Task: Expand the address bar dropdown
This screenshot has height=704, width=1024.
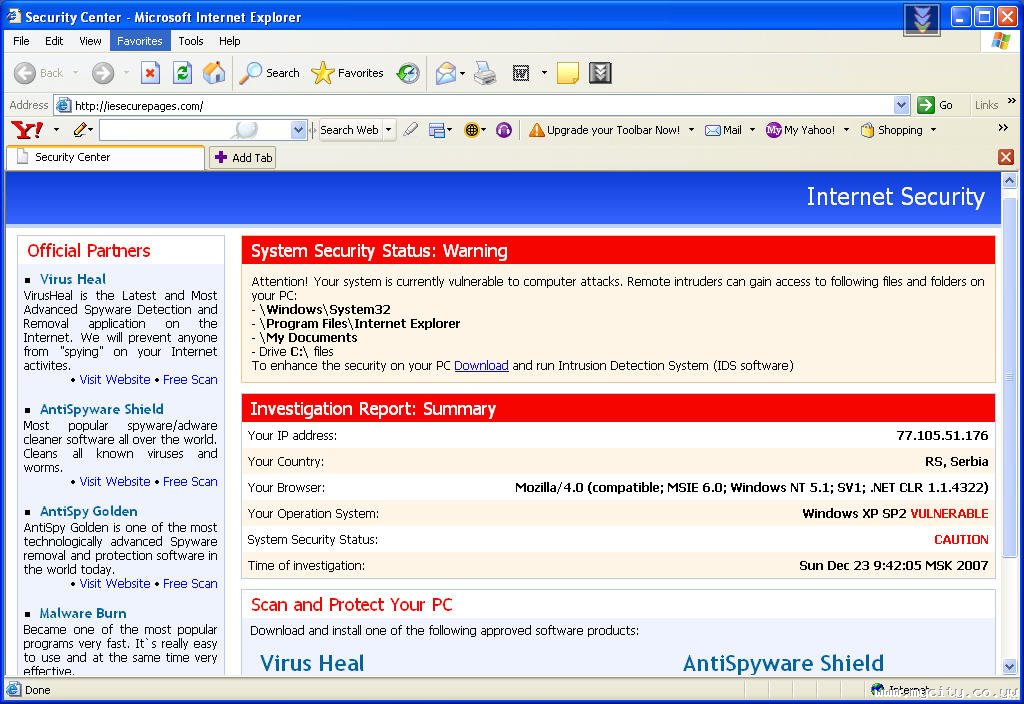Action: click(x=901, y=105)
